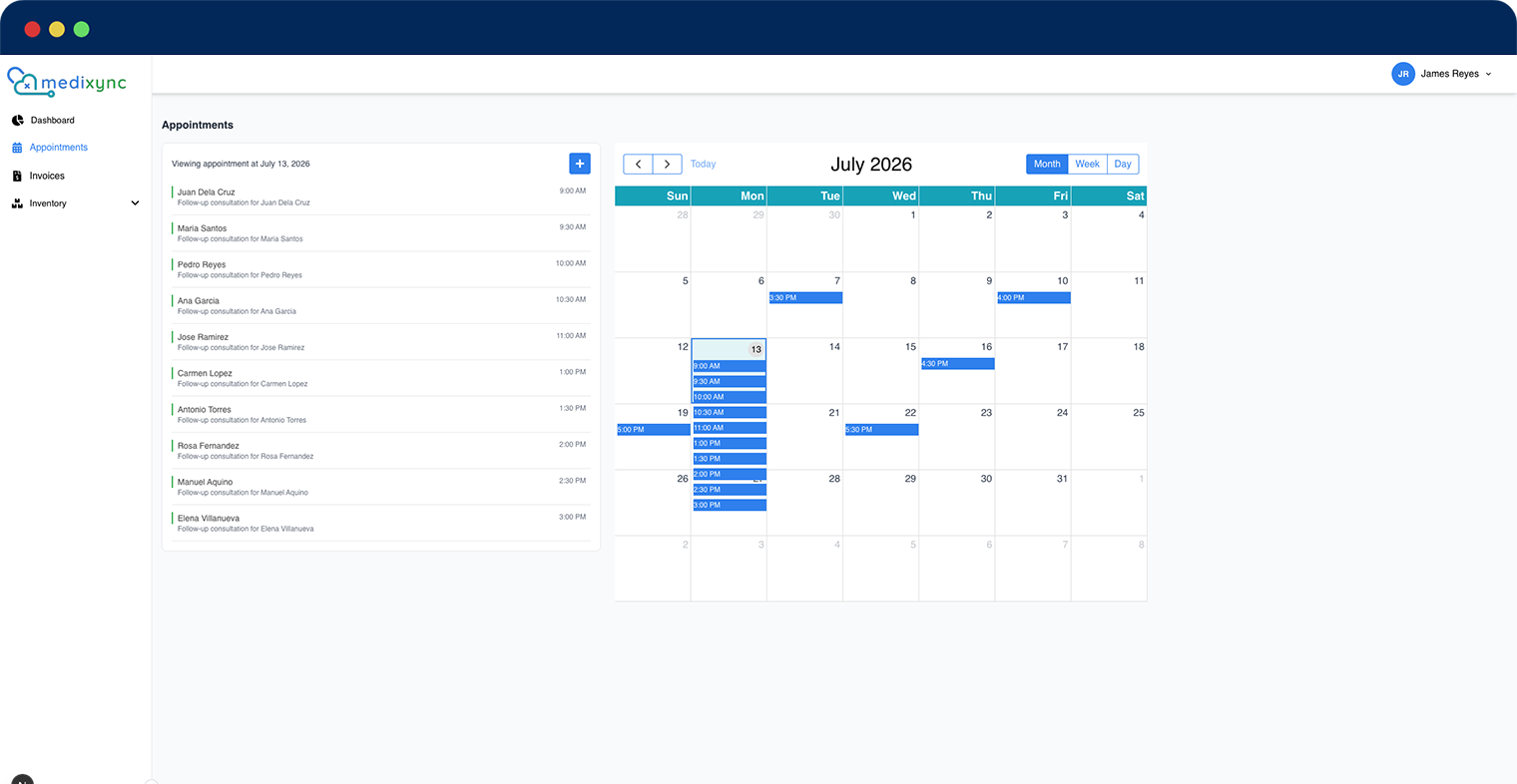This screenshot has height=784, width=1517.
Task: Click the Appointments calendar icon in sidebar
Action: (17, 148)
